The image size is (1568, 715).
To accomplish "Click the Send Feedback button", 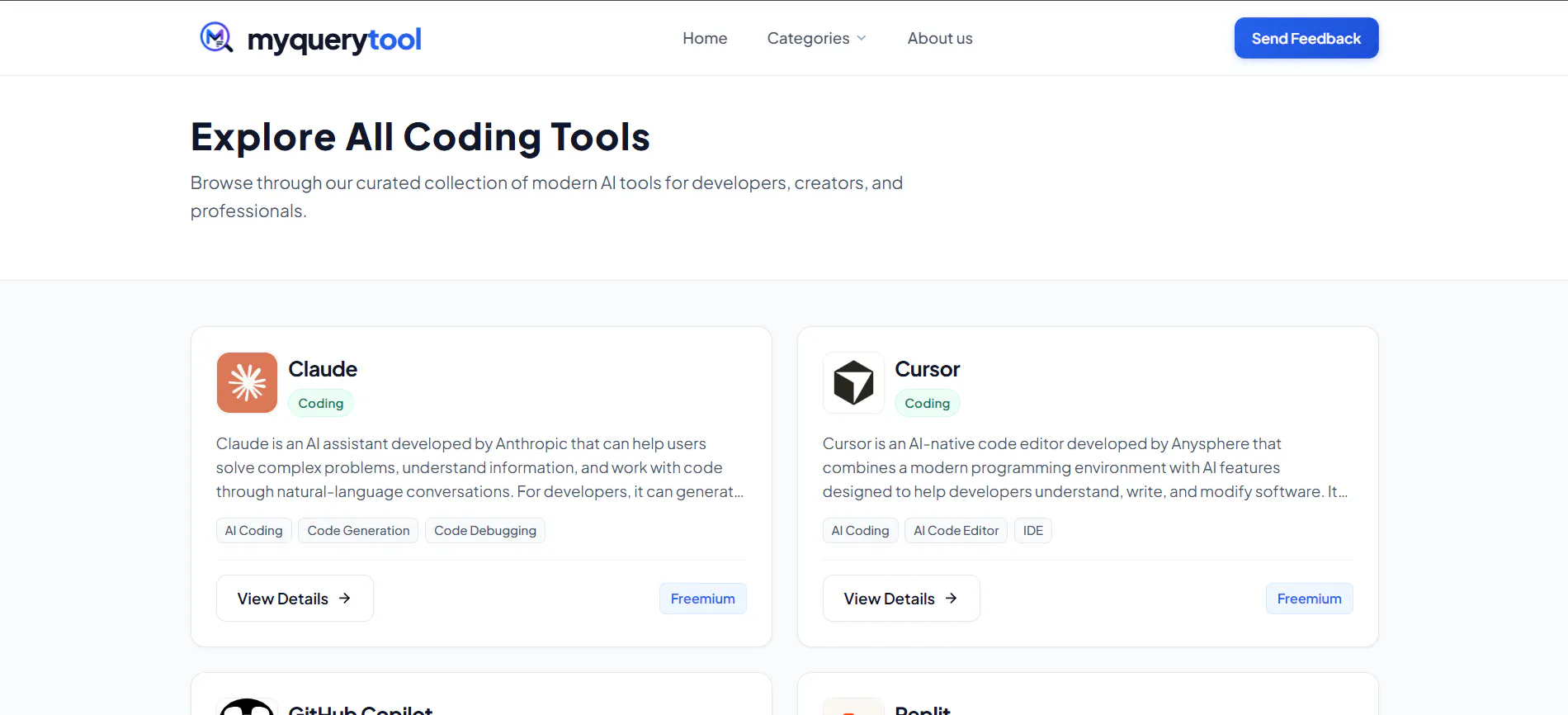I will (1306, 38).
